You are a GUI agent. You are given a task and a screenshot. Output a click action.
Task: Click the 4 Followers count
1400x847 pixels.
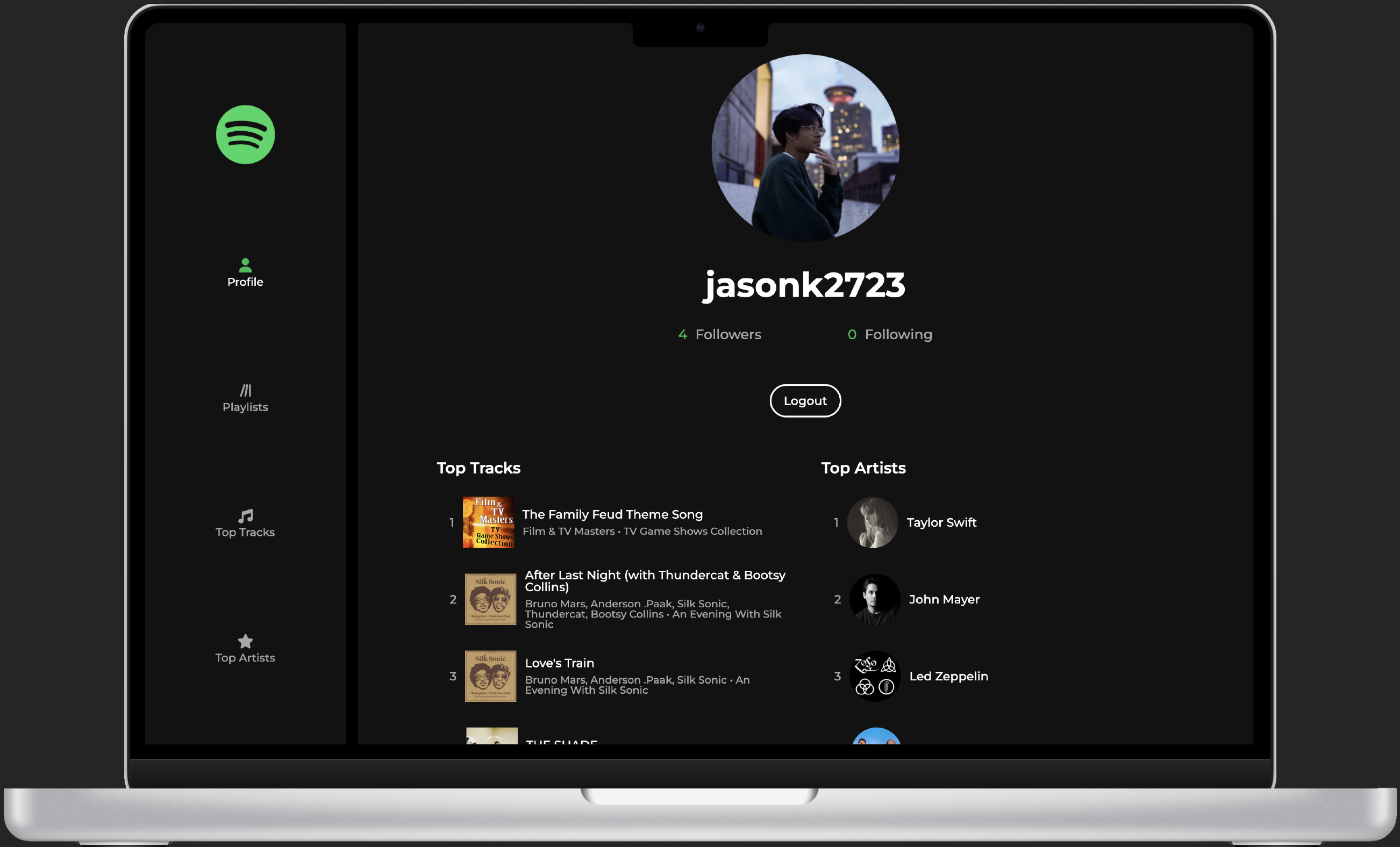click(719, 334)
